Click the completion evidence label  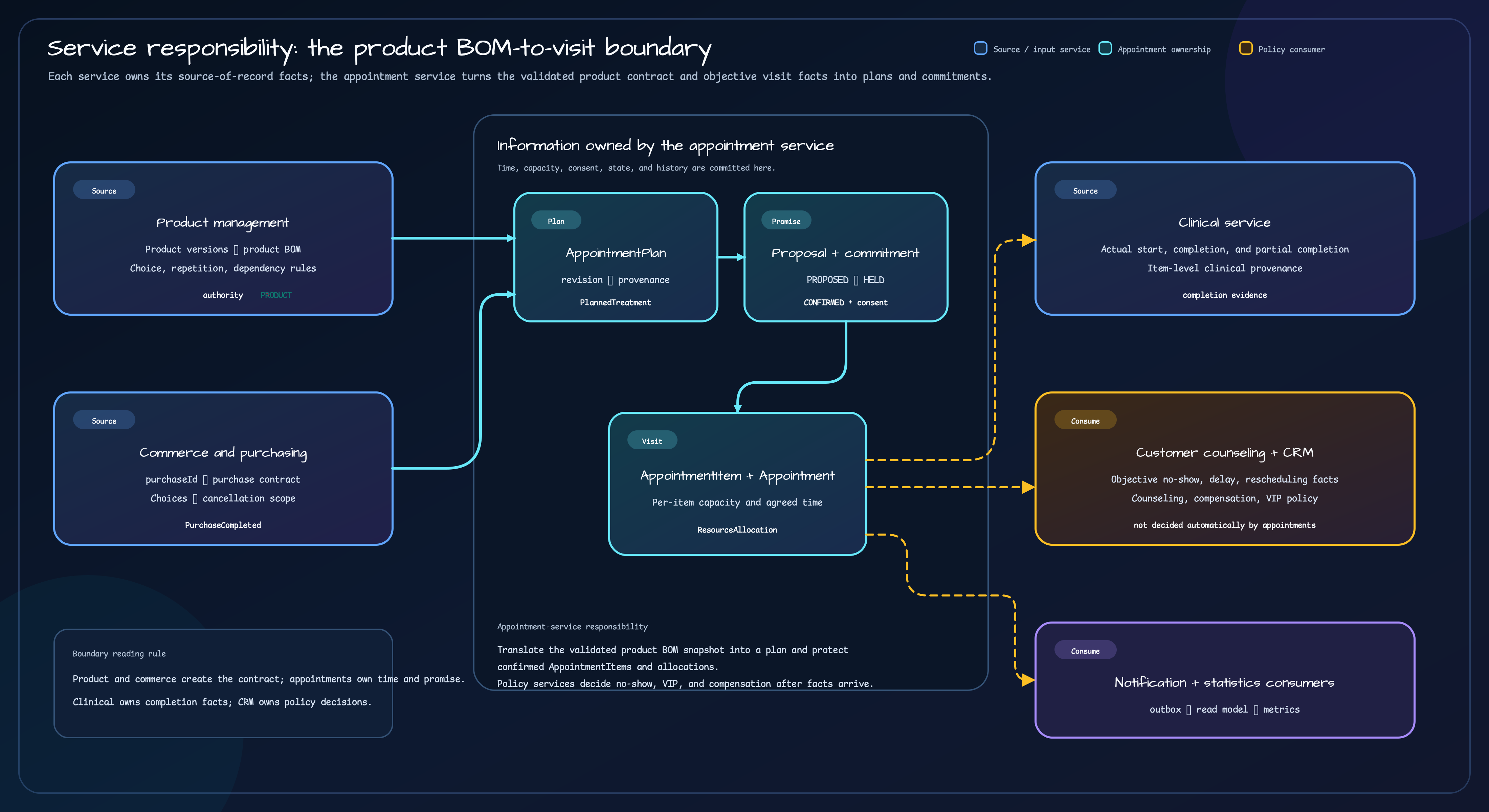[x=1224, y=295]
